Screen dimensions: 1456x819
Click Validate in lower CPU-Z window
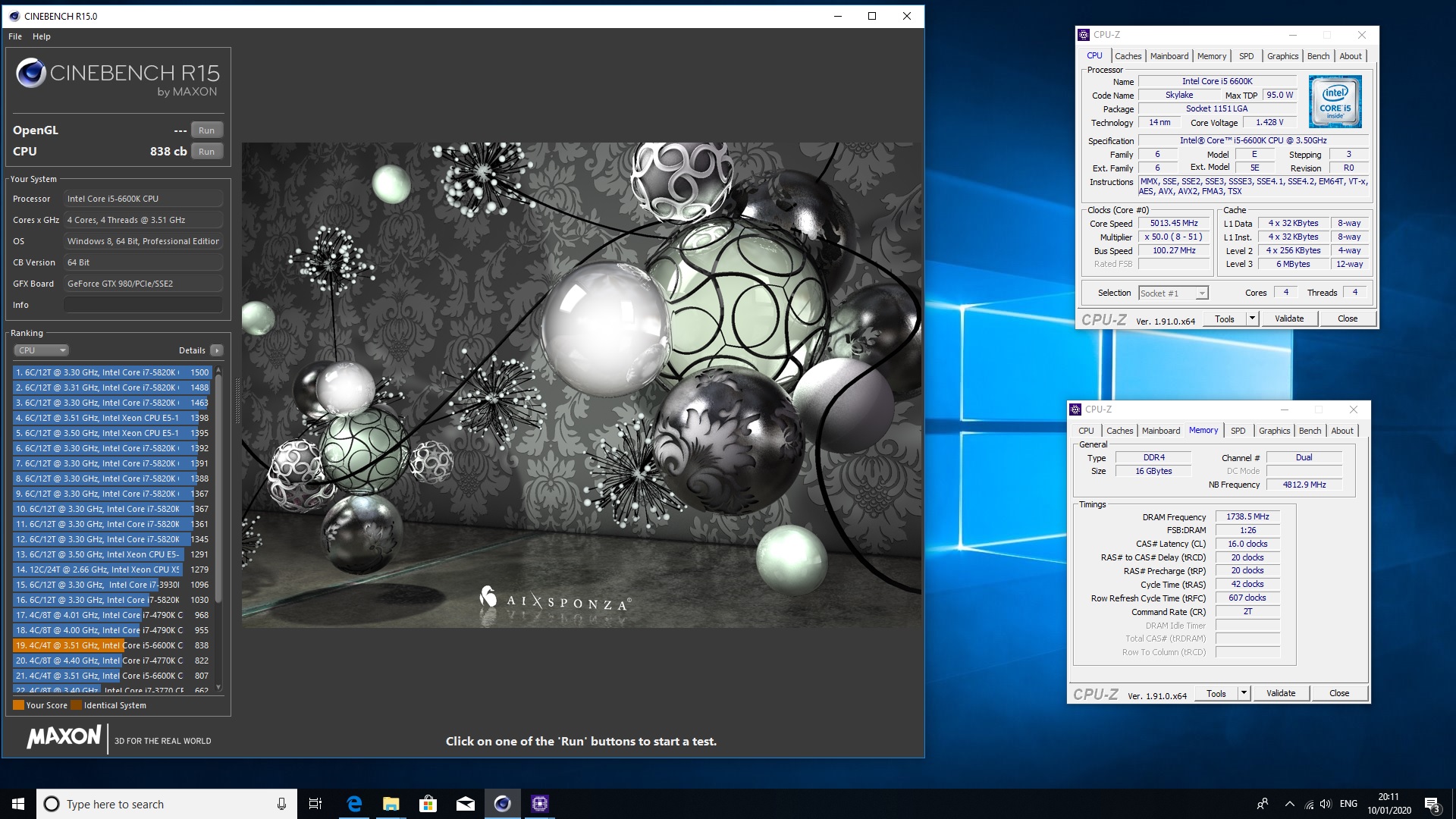(x=1281, y=694)
